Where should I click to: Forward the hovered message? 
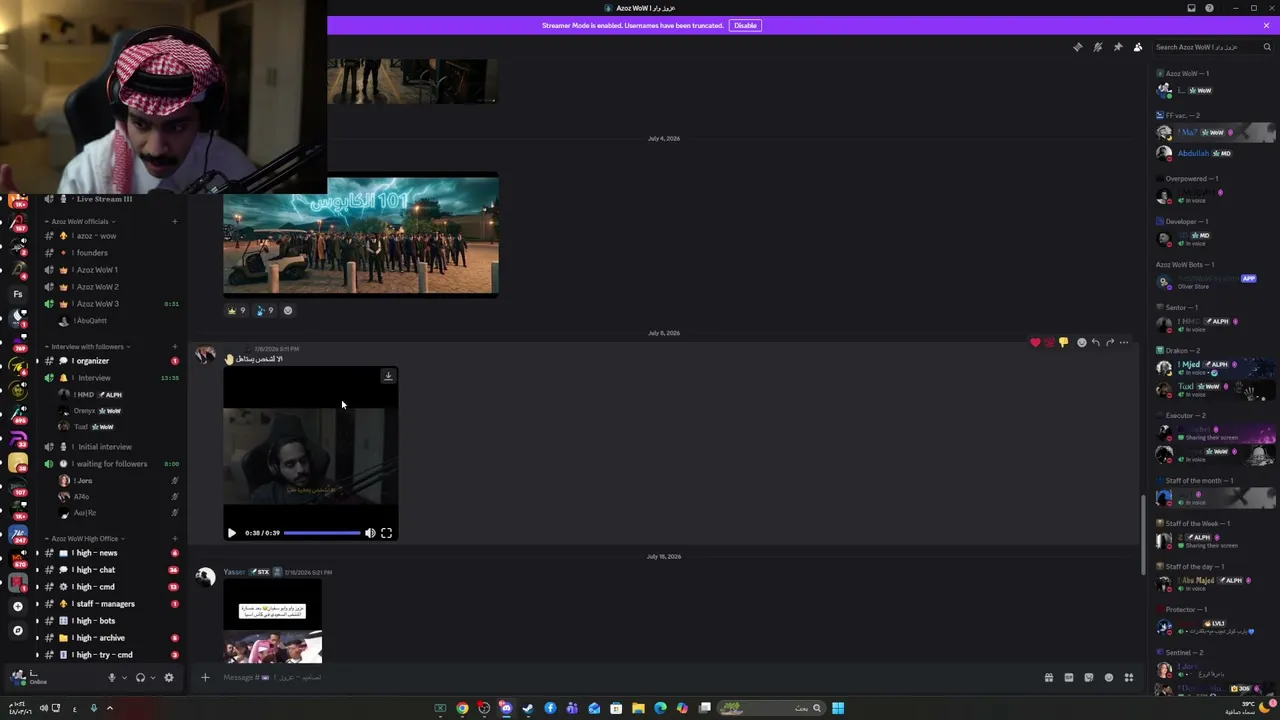coord(1110,343)
